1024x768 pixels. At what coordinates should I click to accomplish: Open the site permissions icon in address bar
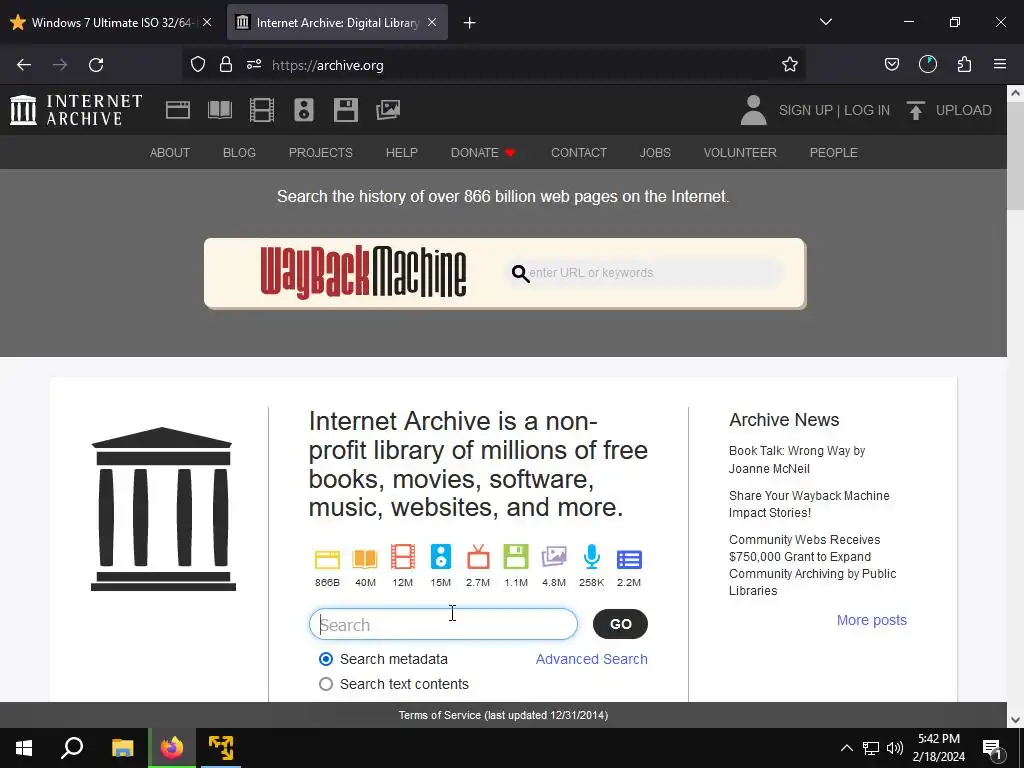pos(254,65)
